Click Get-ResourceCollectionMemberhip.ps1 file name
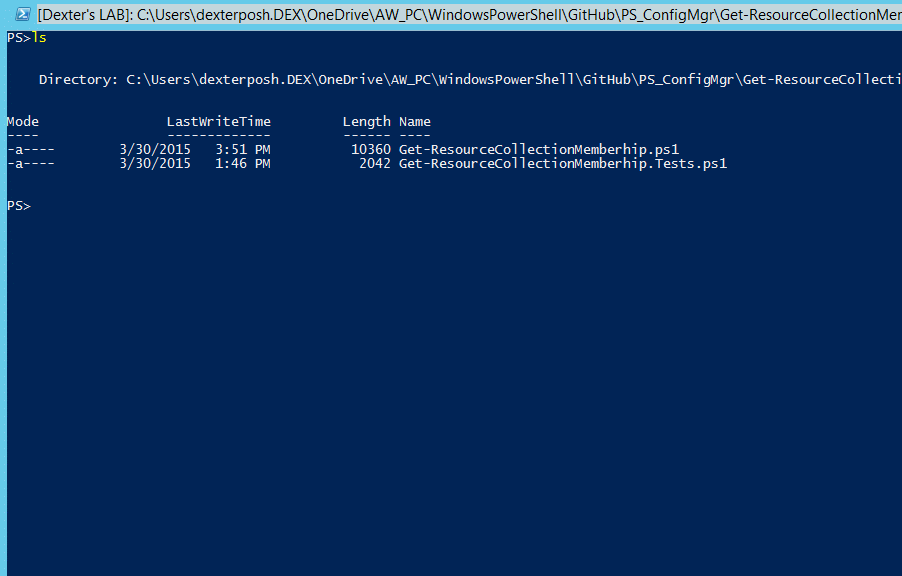The image size is (902, 576). pyautogui.click(x=539, y=150)
